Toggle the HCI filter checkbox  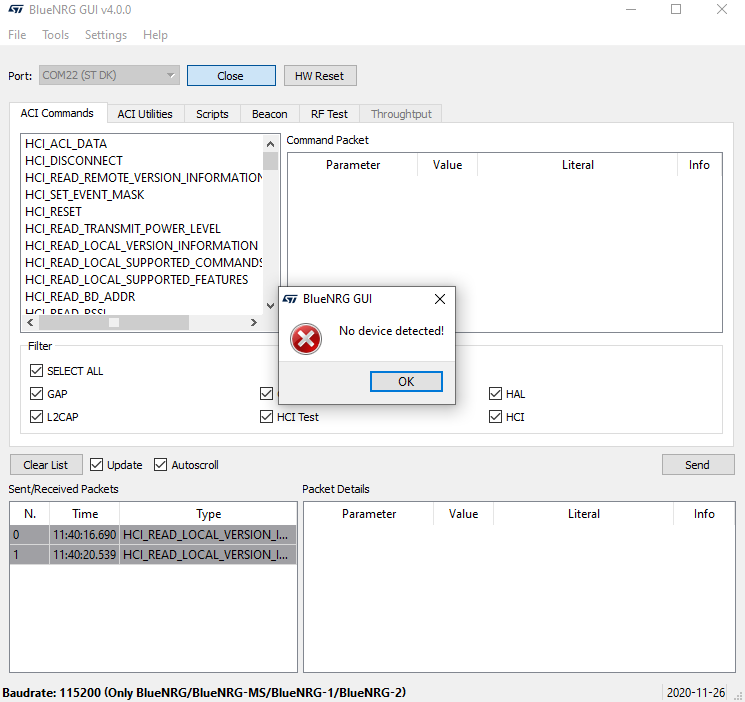pos(496,417)
